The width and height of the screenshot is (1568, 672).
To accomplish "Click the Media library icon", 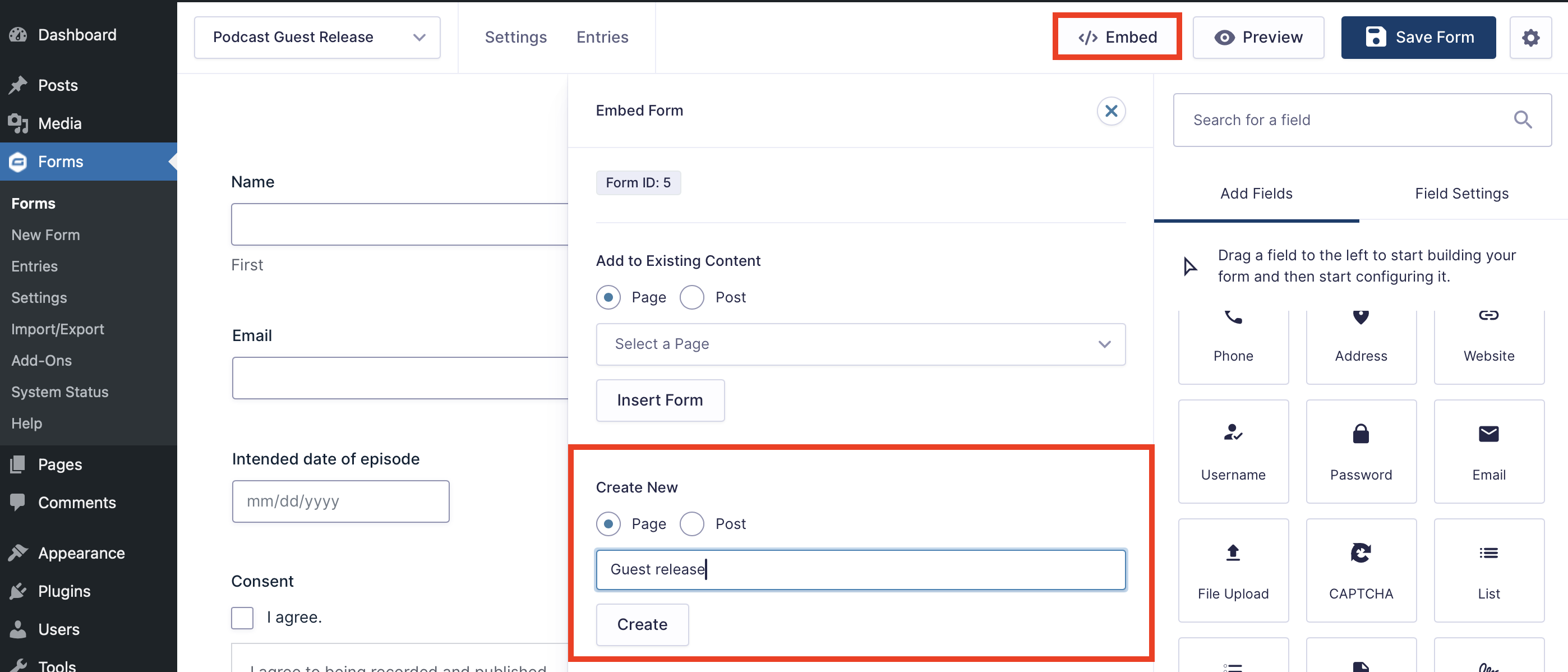I will click(x=19, y=123).
